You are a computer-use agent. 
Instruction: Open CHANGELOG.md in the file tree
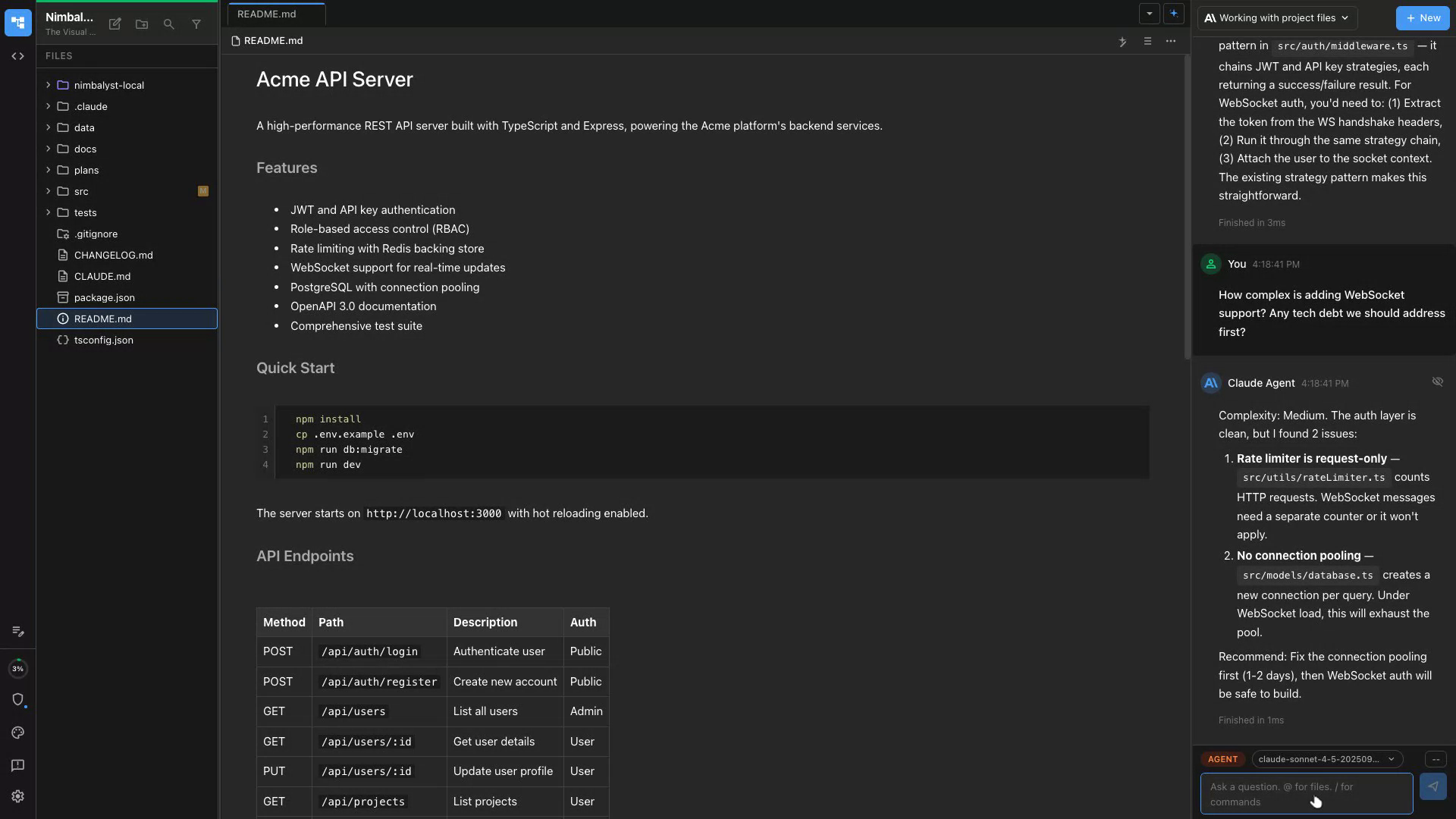(113, 255)
